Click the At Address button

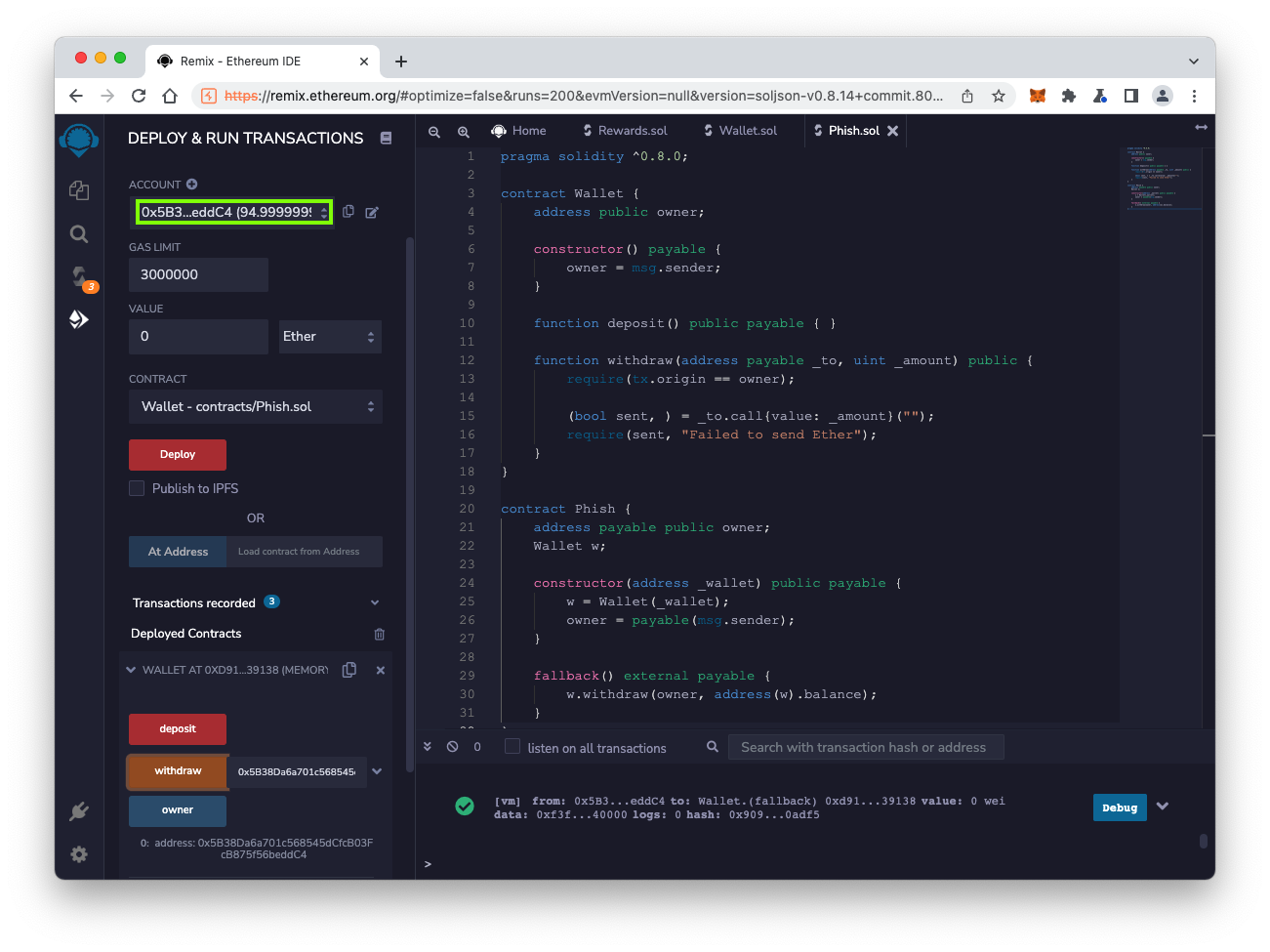(178, 552)
